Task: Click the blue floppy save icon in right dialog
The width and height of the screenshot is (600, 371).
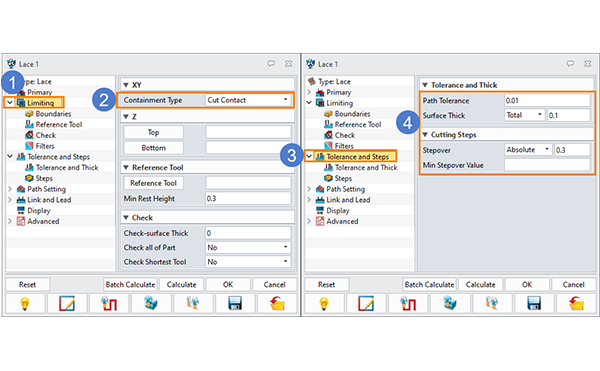Action: click(534, 304)
